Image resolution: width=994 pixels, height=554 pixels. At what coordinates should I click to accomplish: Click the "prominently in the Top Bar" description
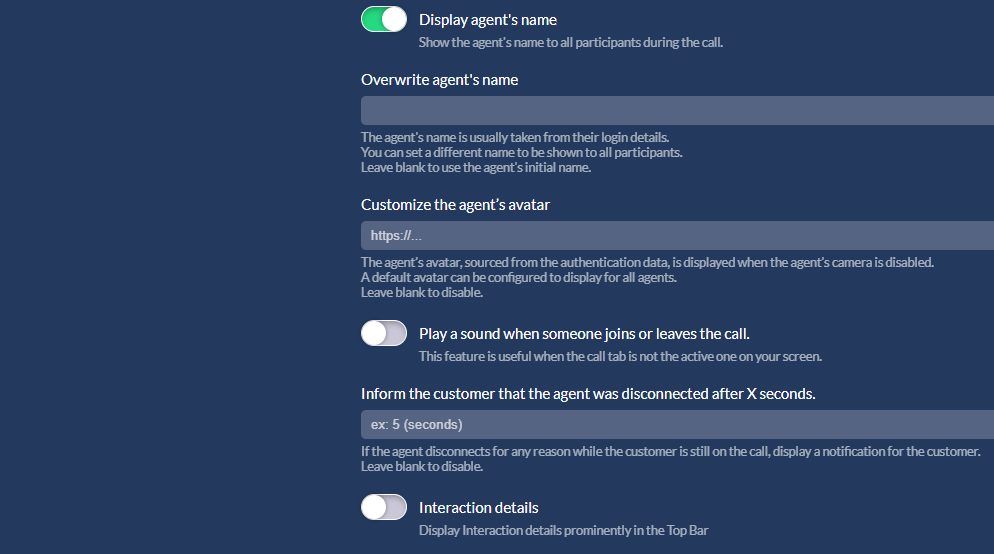[563, 531]
